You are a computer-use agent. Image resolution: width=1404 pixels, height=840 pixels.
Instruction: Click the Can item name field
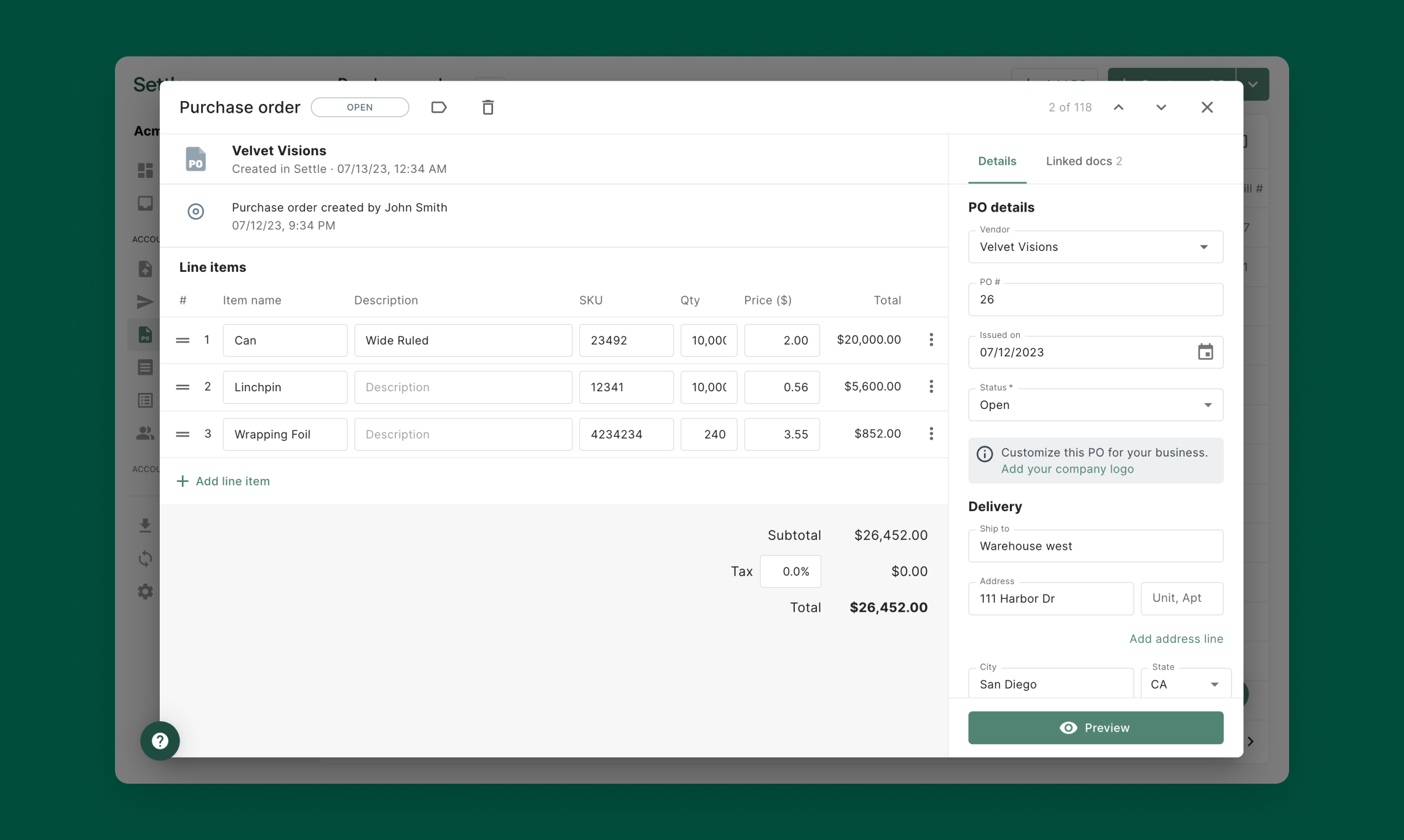coord(285,340)
